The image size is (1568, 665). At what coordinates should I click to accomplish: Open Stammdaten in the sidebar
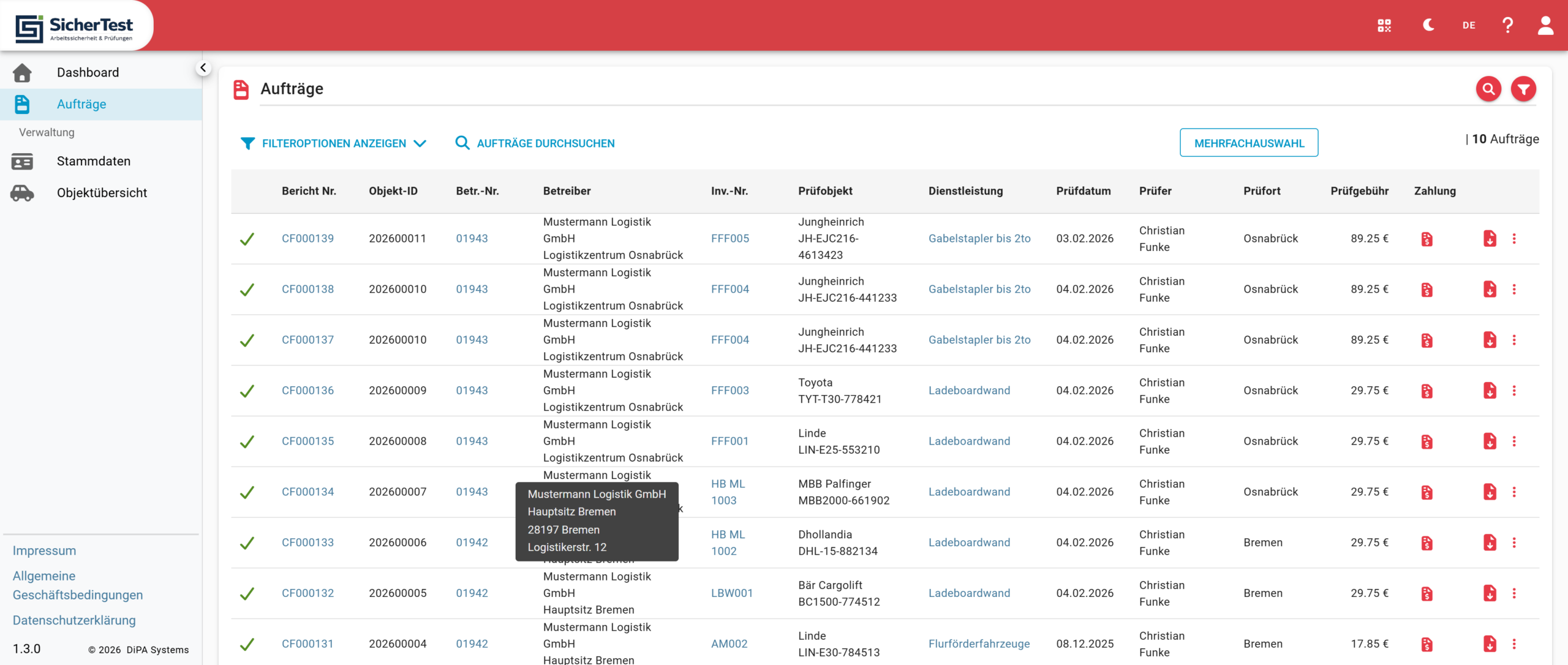click(x=94, y=161)
